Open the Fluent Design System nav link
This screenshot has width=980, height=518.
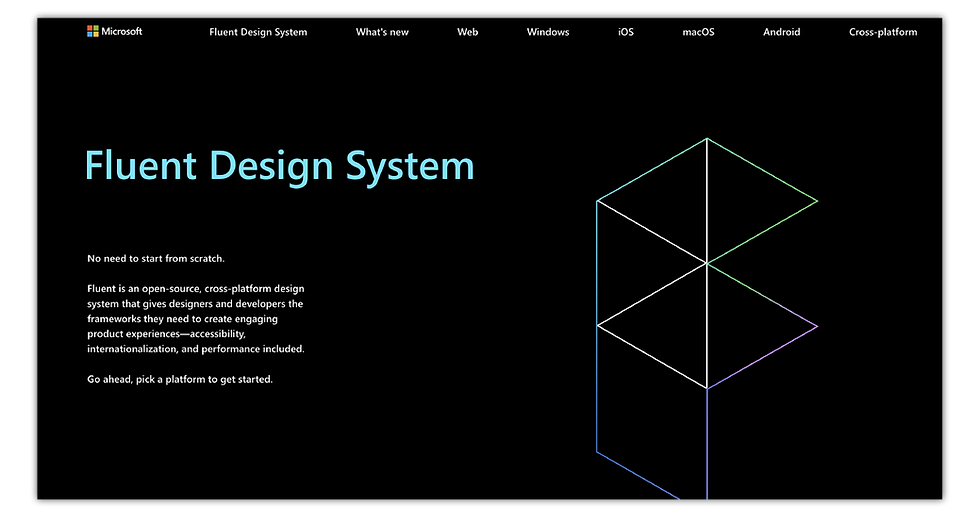click(258, 32)
